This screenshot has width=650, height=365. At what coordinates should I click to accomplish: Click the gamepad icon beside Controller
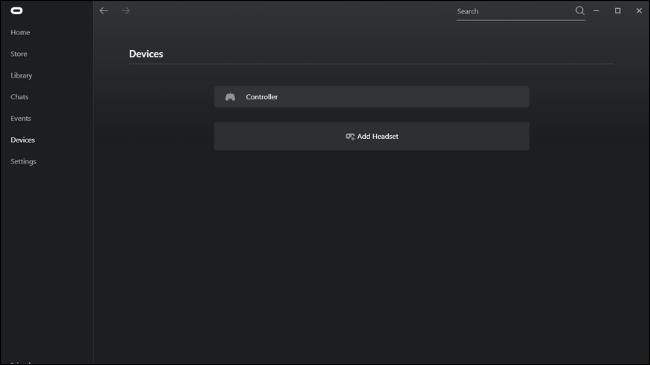pos(230,97)
